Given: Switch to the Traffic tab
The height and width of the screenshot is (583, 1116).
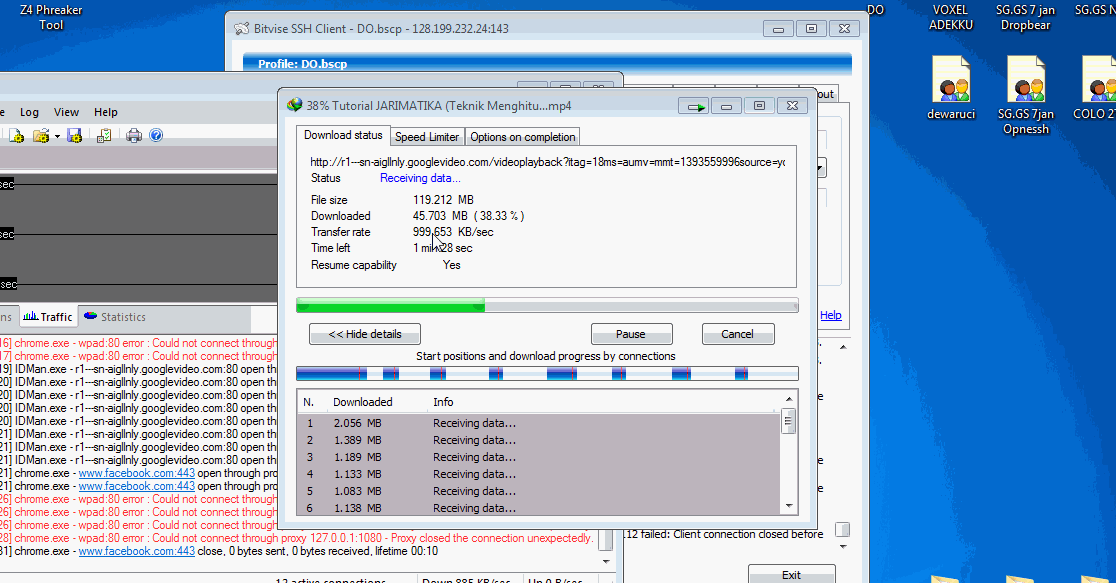Looking at the screenshot, I should point(48,317).
